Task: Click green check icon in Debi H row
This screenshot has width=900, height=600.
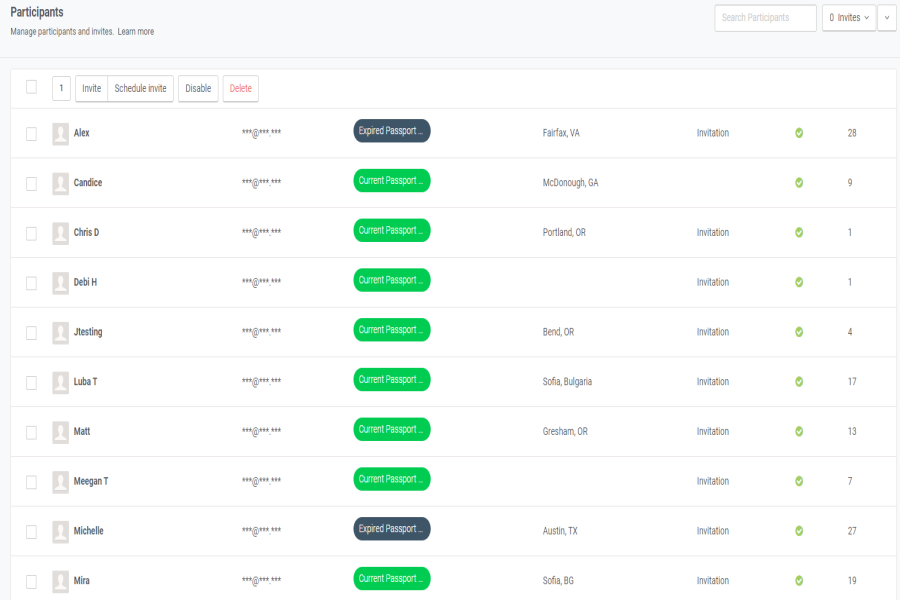Action: 799,282
